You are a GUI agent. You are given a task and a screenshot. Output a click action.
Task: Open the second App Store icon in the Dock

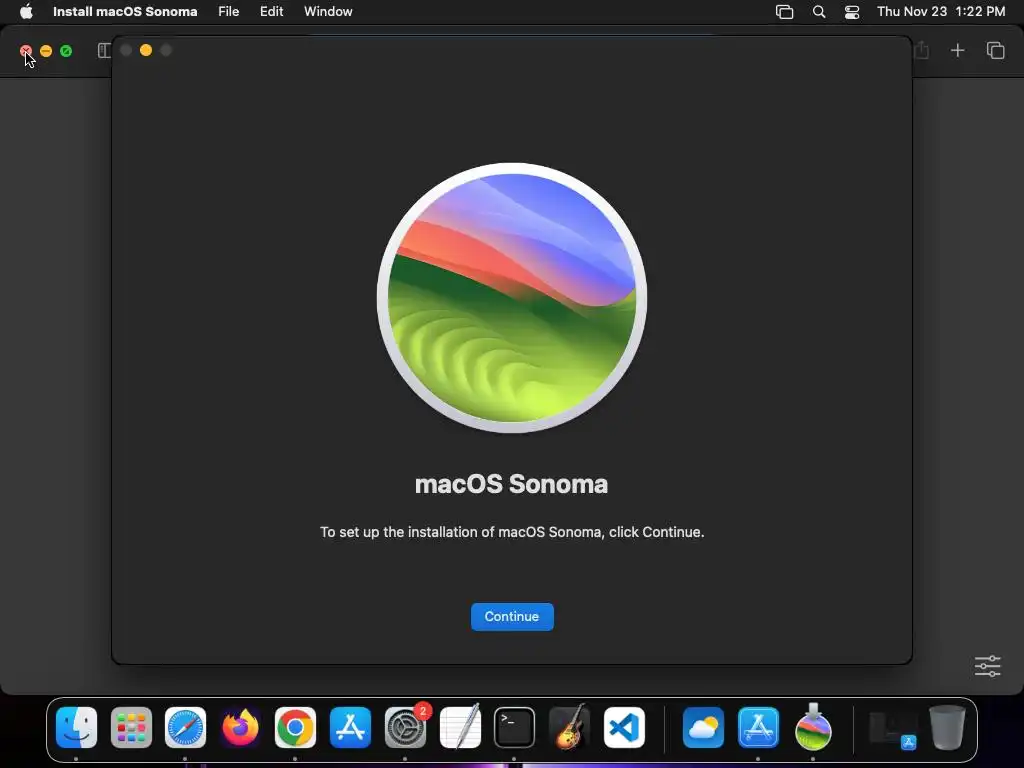click(758, 728)
